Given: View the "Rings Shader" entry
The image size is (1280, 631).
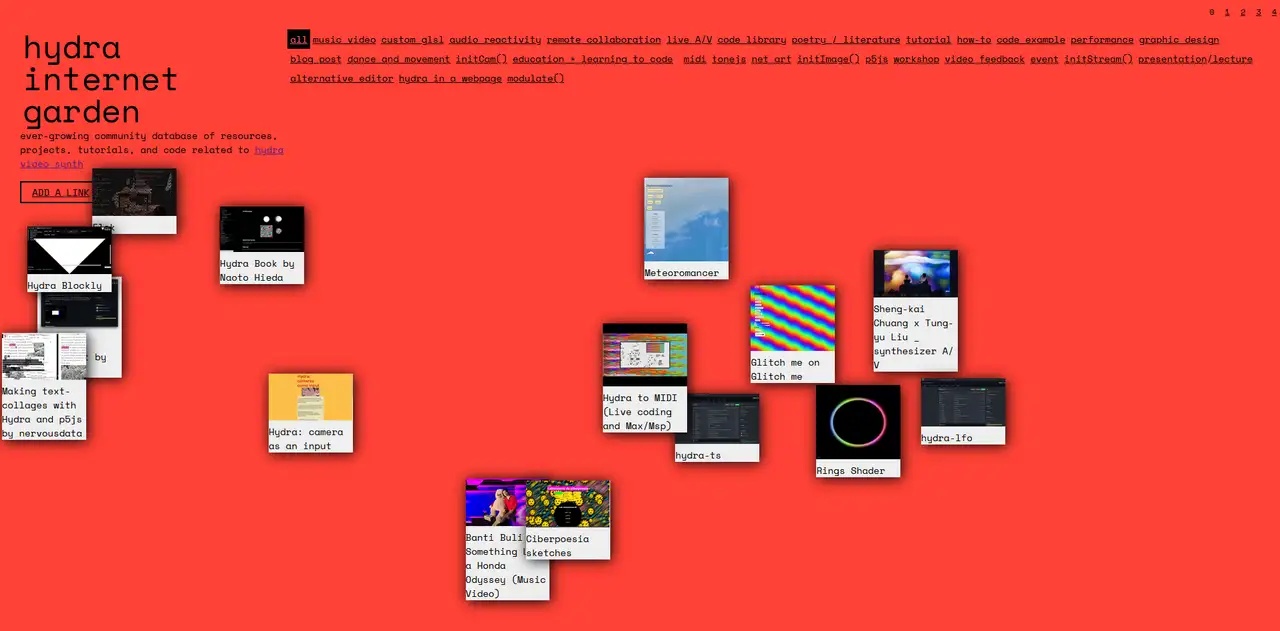Looking at the screenshot, I should point(857,428).
